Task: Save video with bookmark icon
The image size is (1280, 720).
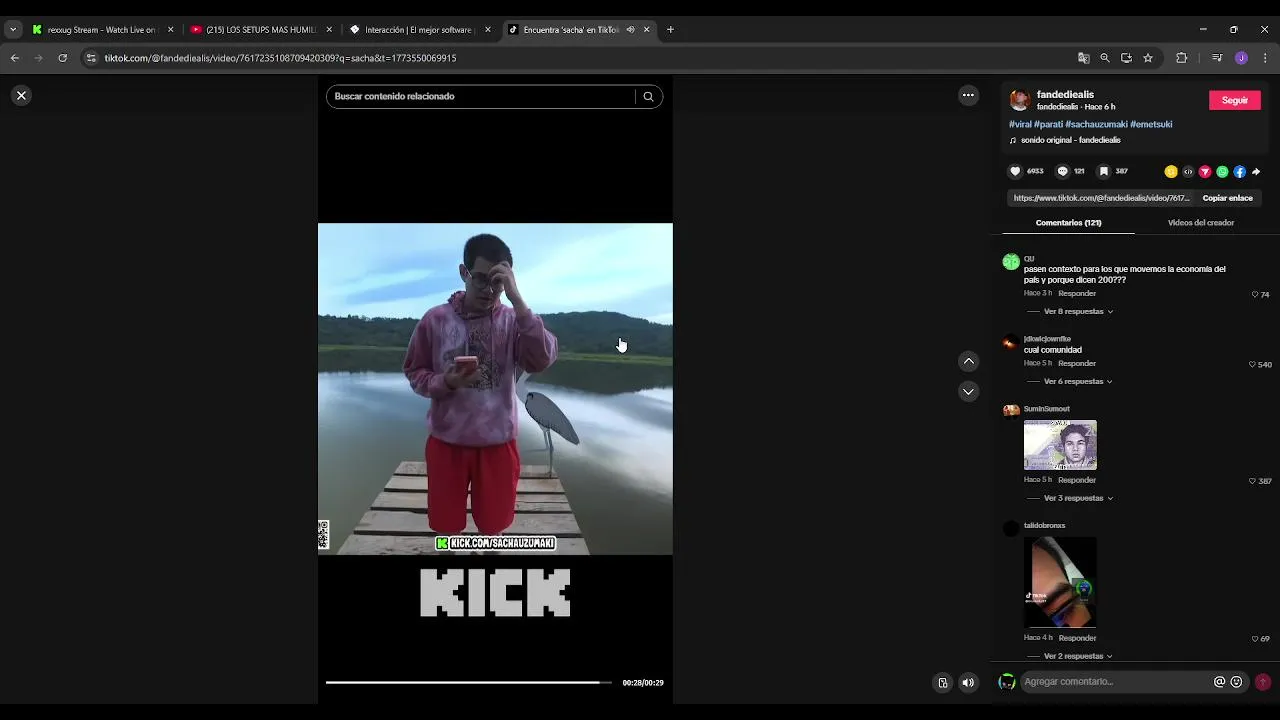Action: [1103, 171]
